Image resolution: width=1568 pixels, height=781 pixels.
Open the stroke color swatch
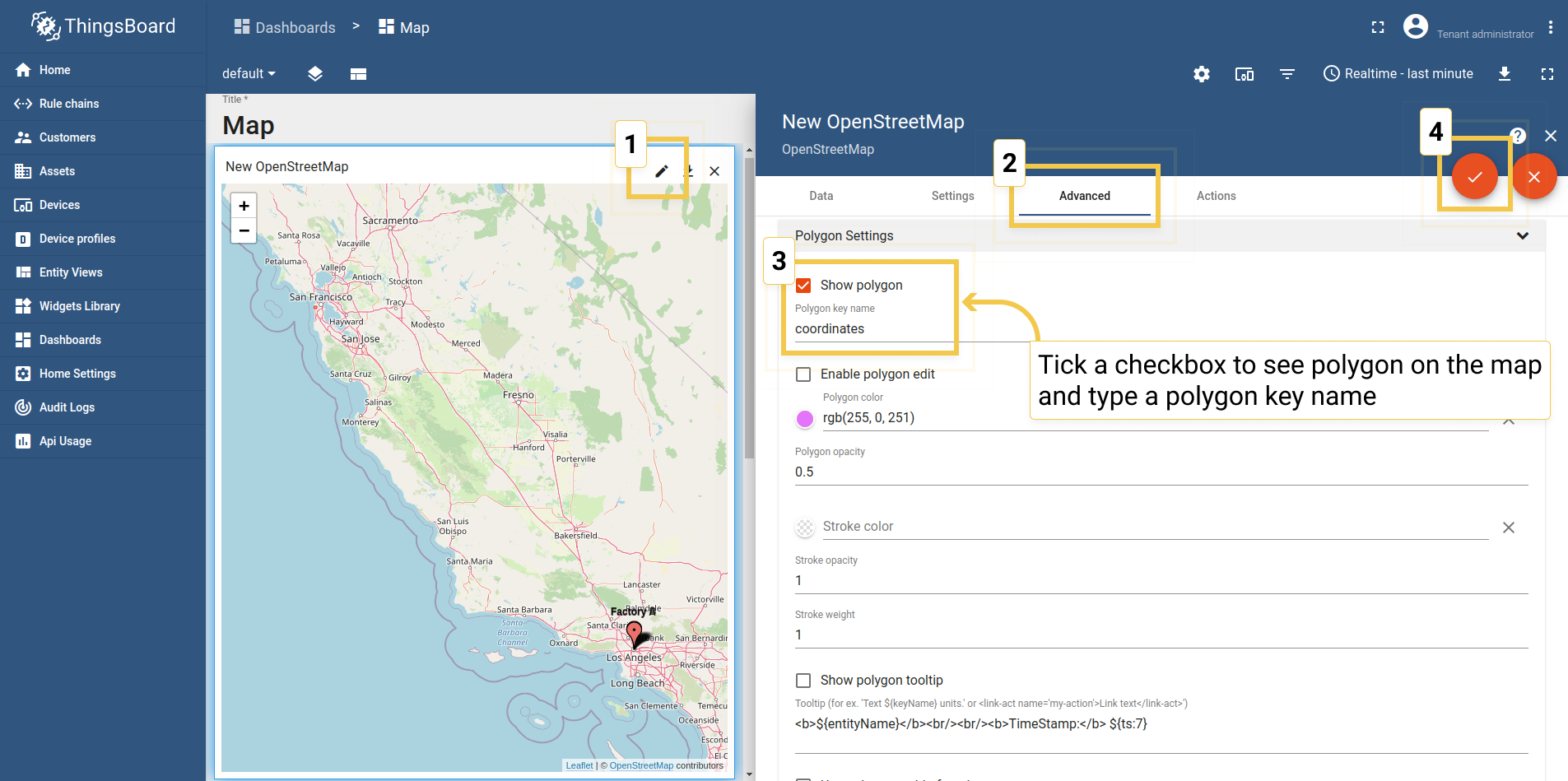coord(805,528)
